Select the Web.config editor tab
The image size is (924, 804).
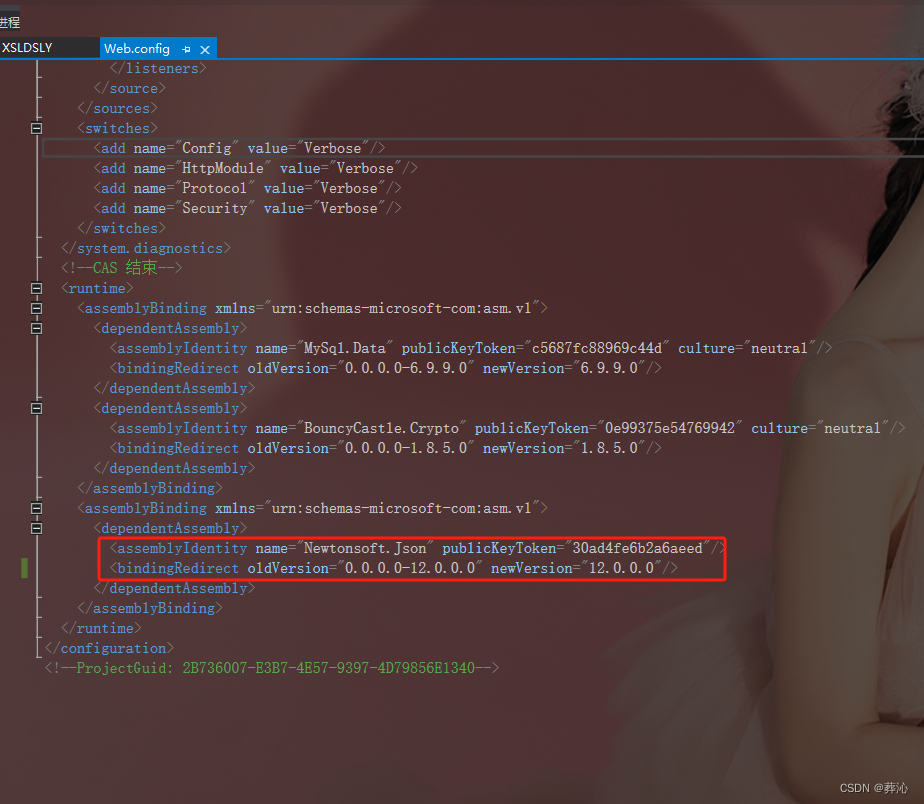coord(137,48)
